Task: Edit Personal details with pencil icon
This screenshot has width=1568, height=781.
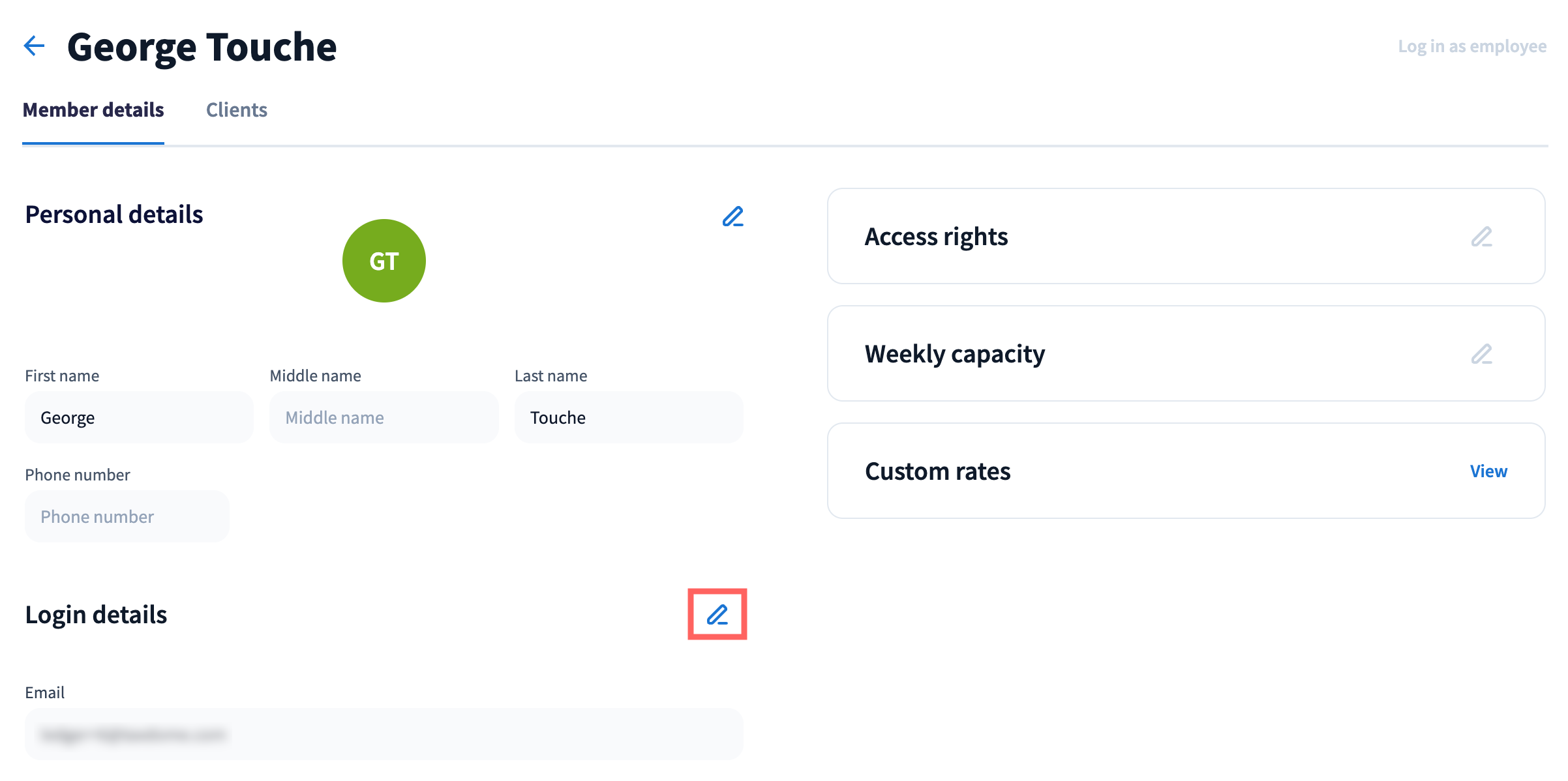Action: pos(732,216)
